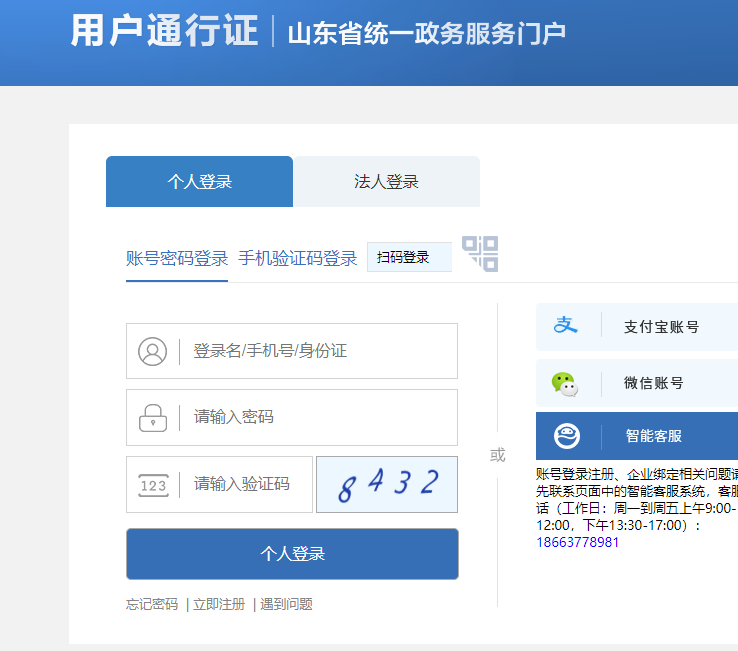Click the WeChat logo icon
Image resolution: width=738 pixels, height=651 pixels.
[565, 383]
